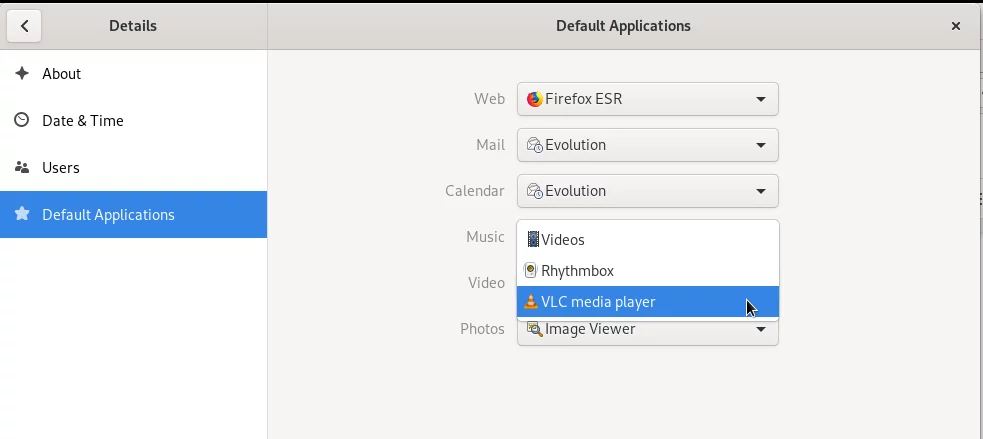983x439 pixels.
Task: Click the arrow on the Photos dropdown
Action: [x=760, y=329]
